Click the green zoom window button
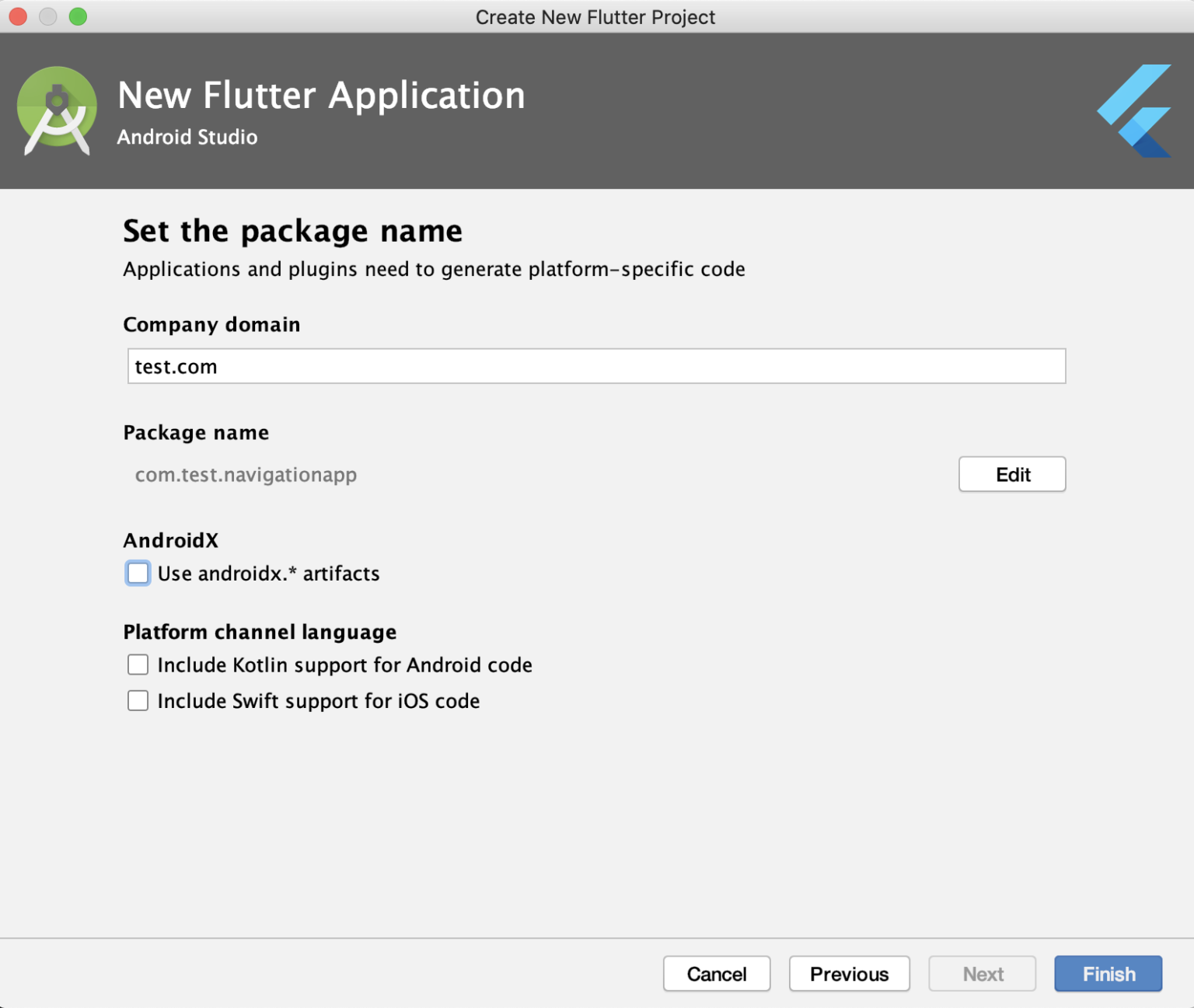The image size is (1194, 1008). [78, 16]
